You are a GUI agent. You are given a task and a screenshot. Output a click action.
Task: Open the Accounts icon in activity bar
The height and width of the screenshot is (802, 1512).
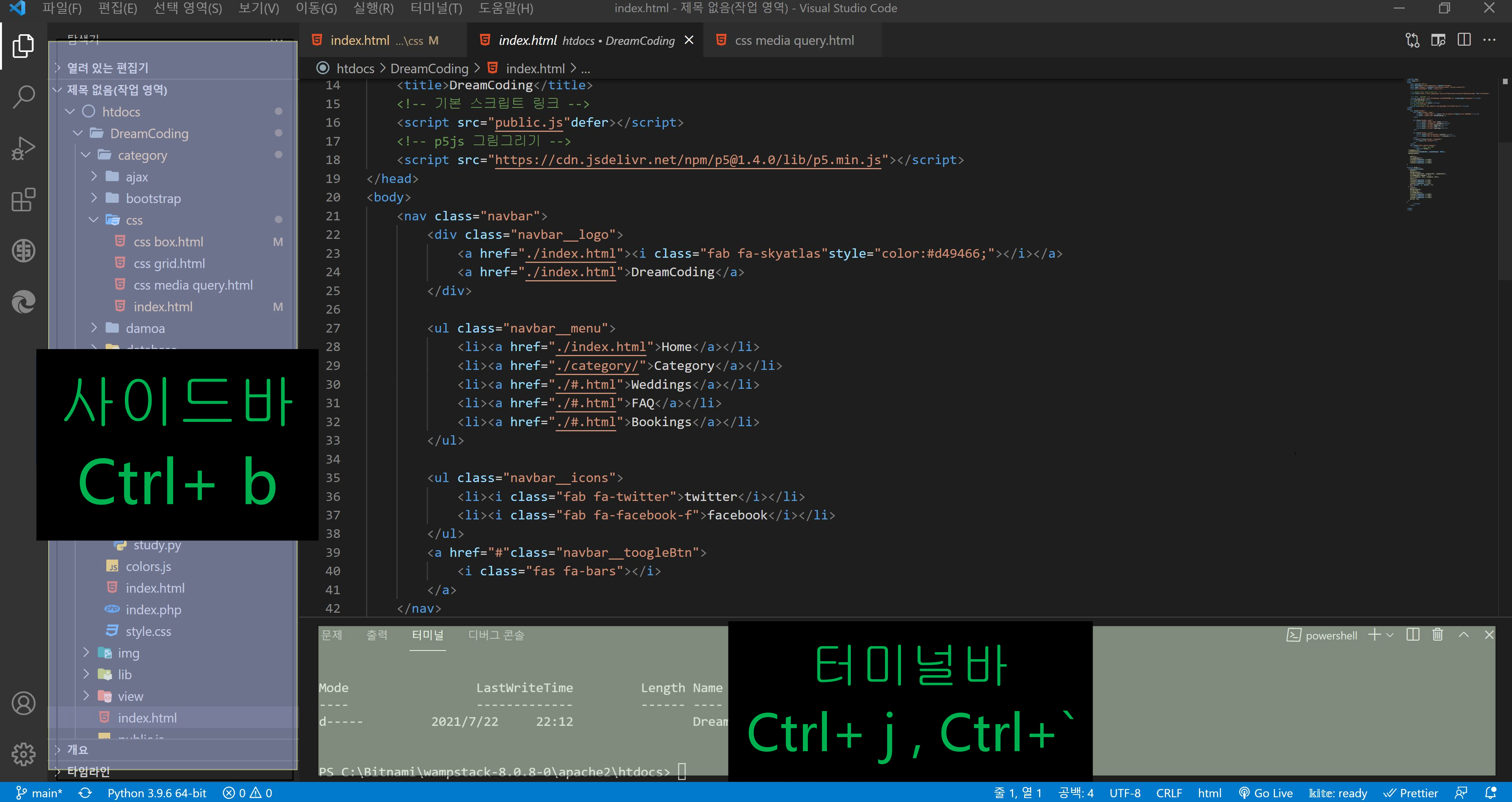point(24,703)
